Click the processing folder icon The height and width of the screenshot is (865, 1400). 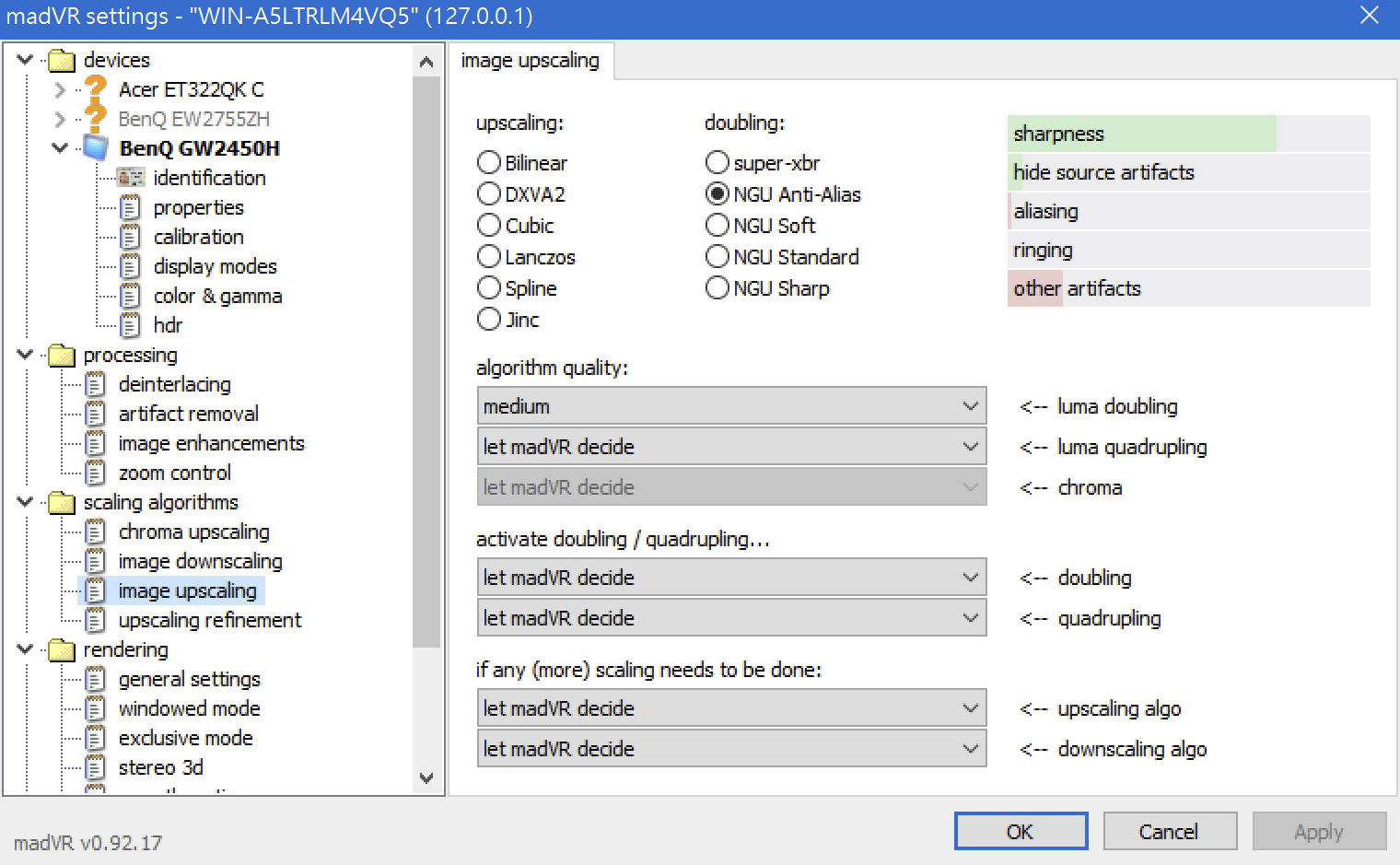(62, 356)
